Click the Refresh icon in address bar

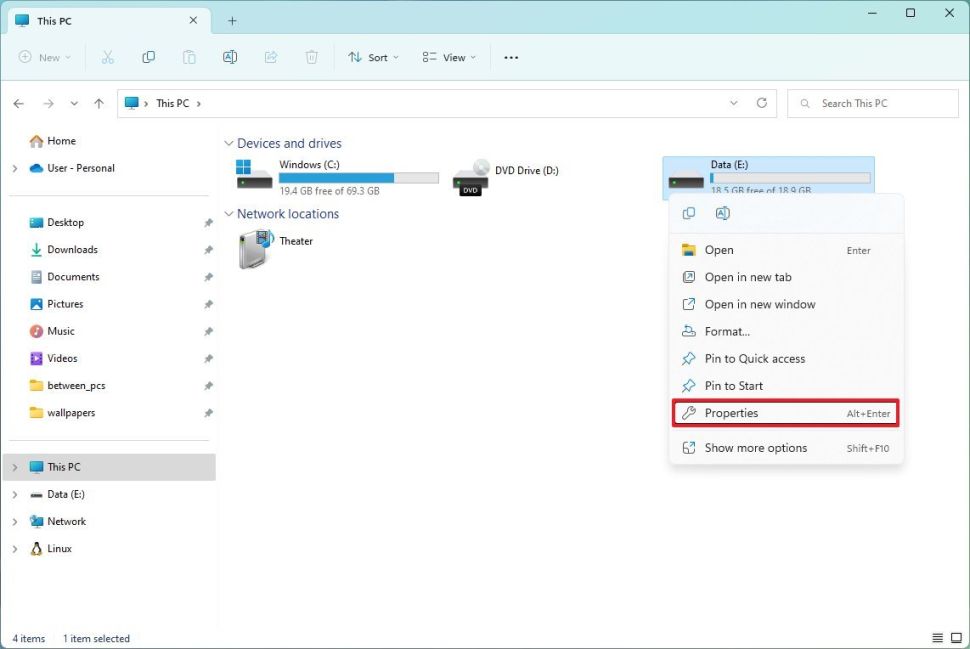[x=762, y=103]
